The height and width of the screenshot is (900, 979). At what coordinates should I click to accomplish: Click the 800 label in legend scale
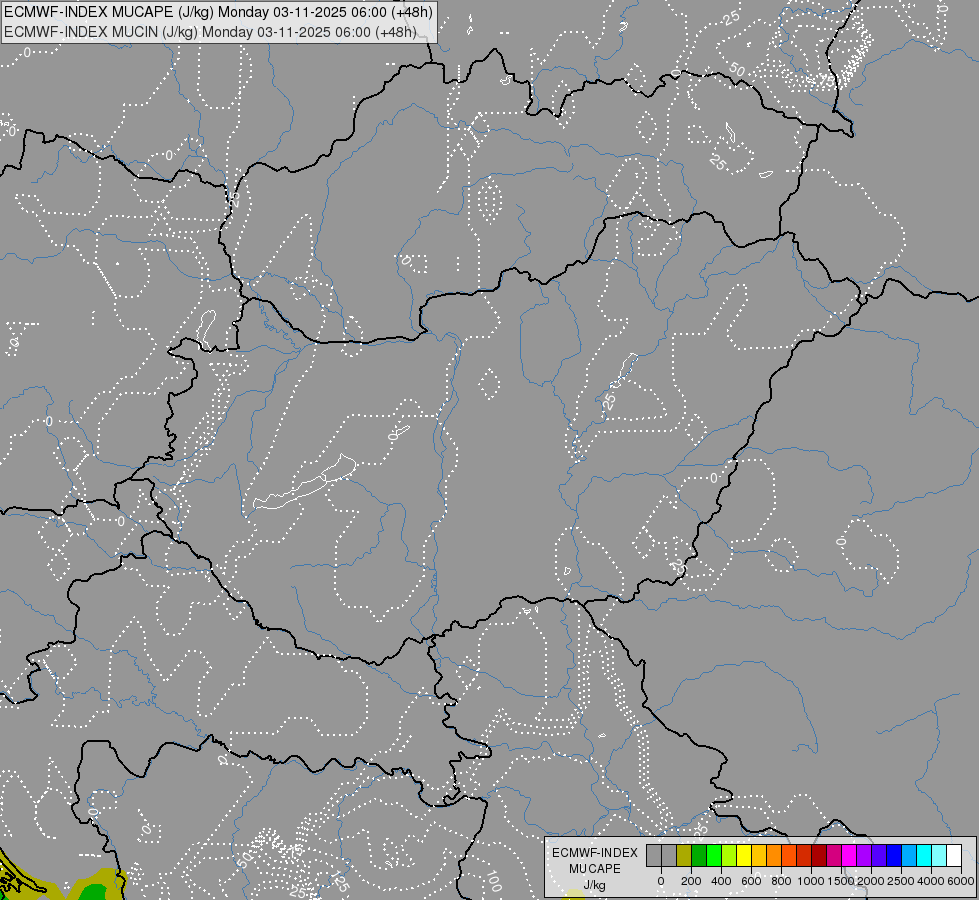click(x=781, y=881)
